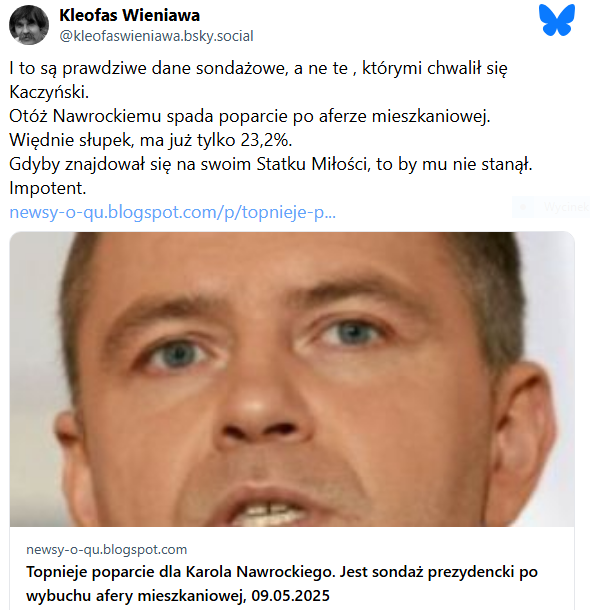Click the Statku Miłości sentence
The image size is (590, 610).
point(271,164)
